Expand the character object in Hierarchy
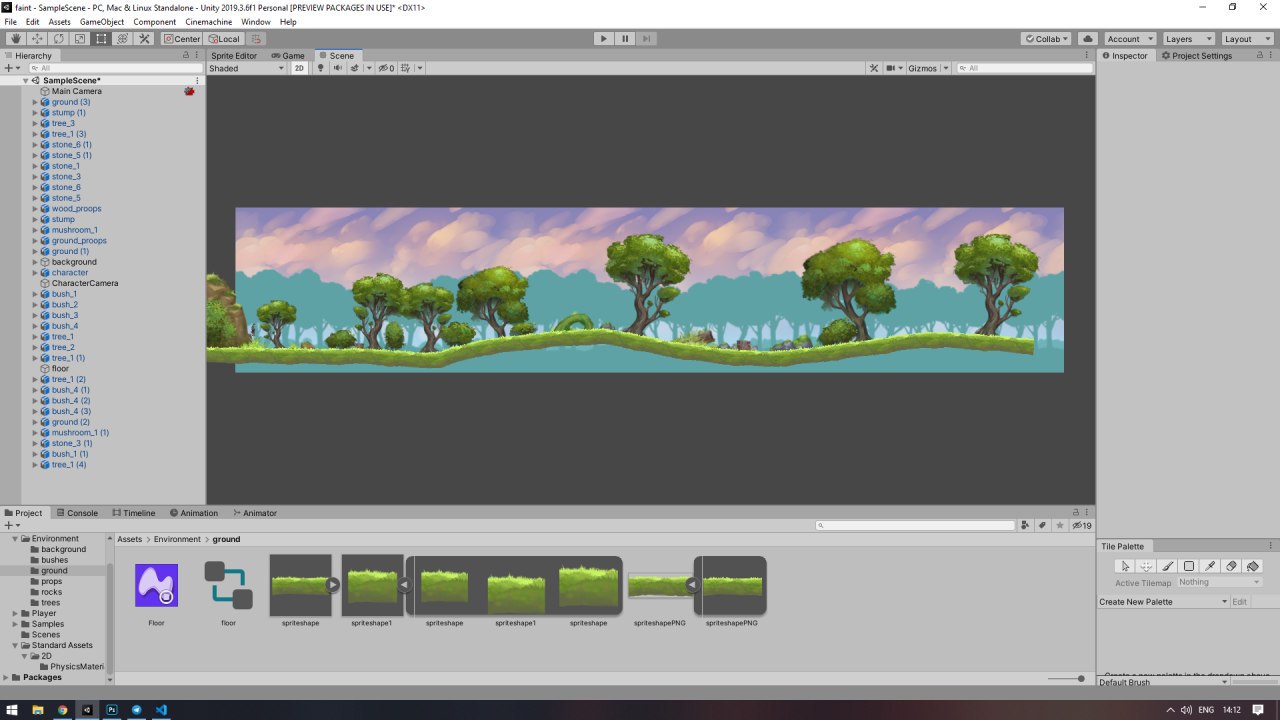This screenshot has height=720, width=1280. pyautogui.click(x=35, y=272)
